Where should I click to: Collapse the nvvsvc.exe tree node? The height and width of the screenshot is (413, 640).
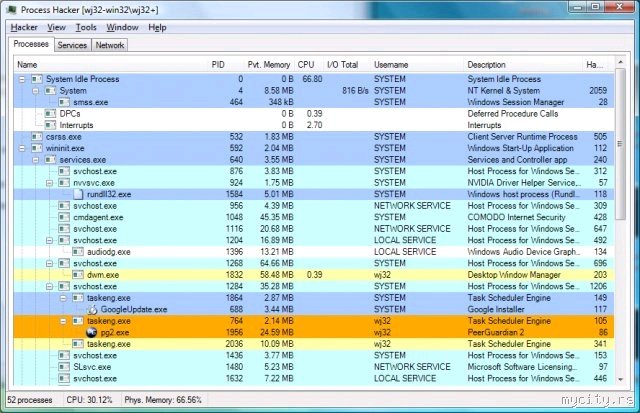coord(50,183)
